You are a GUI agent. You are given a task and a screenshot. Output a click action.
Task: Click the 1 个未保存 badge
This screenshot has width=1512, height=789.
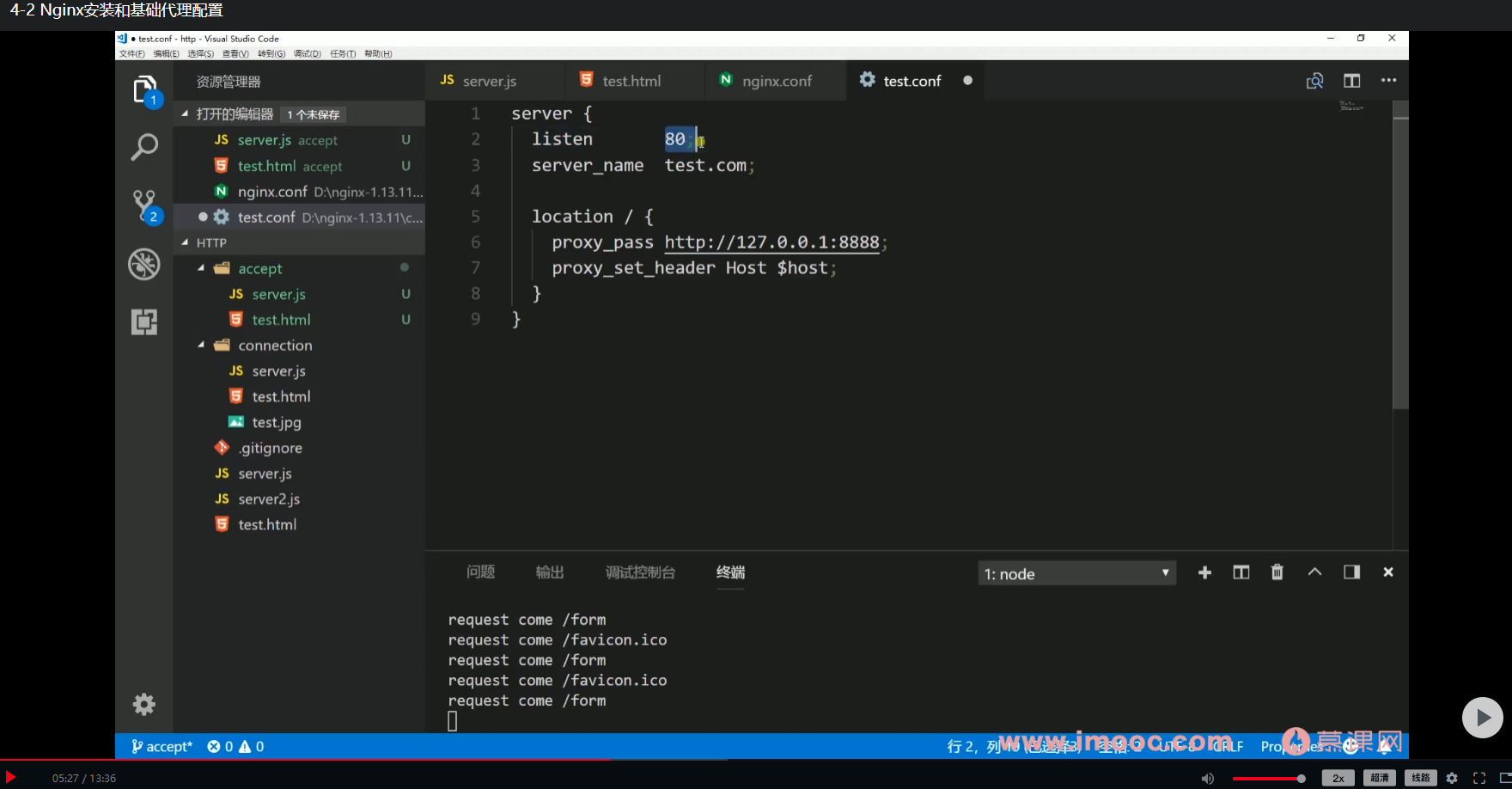tap(314, 114)
